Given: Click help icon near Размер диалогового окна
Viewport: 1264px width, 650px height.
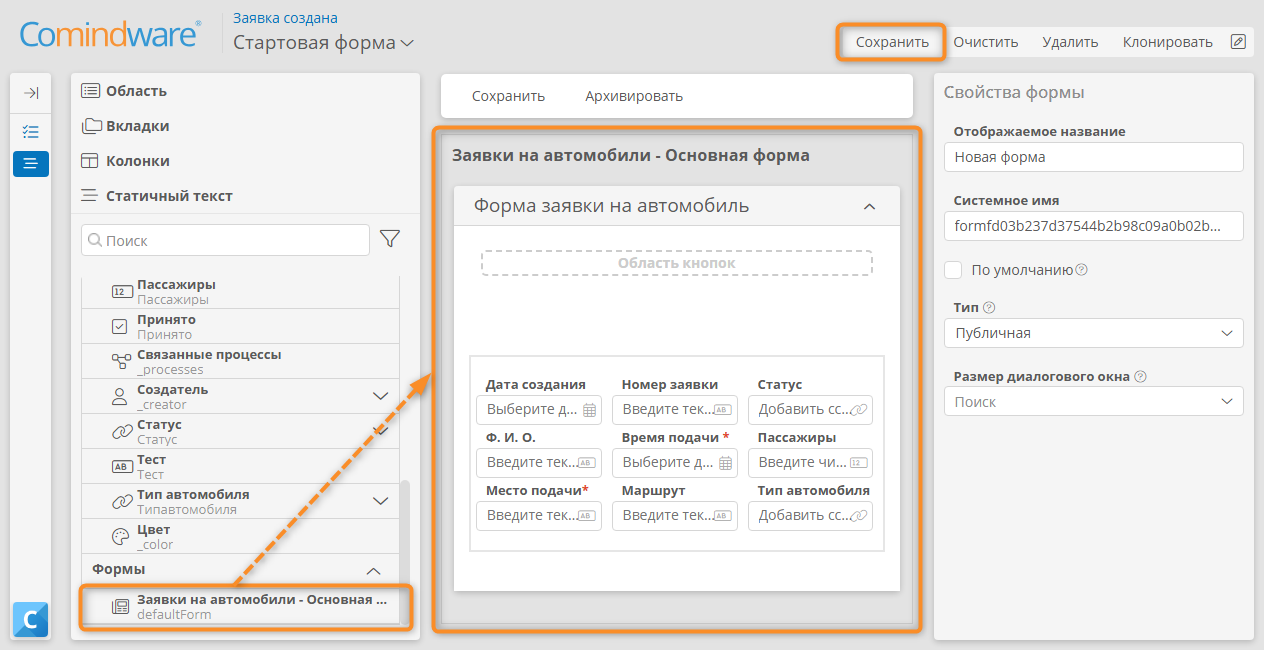Looking at the screenshot, I should (x=1141, y=377).
